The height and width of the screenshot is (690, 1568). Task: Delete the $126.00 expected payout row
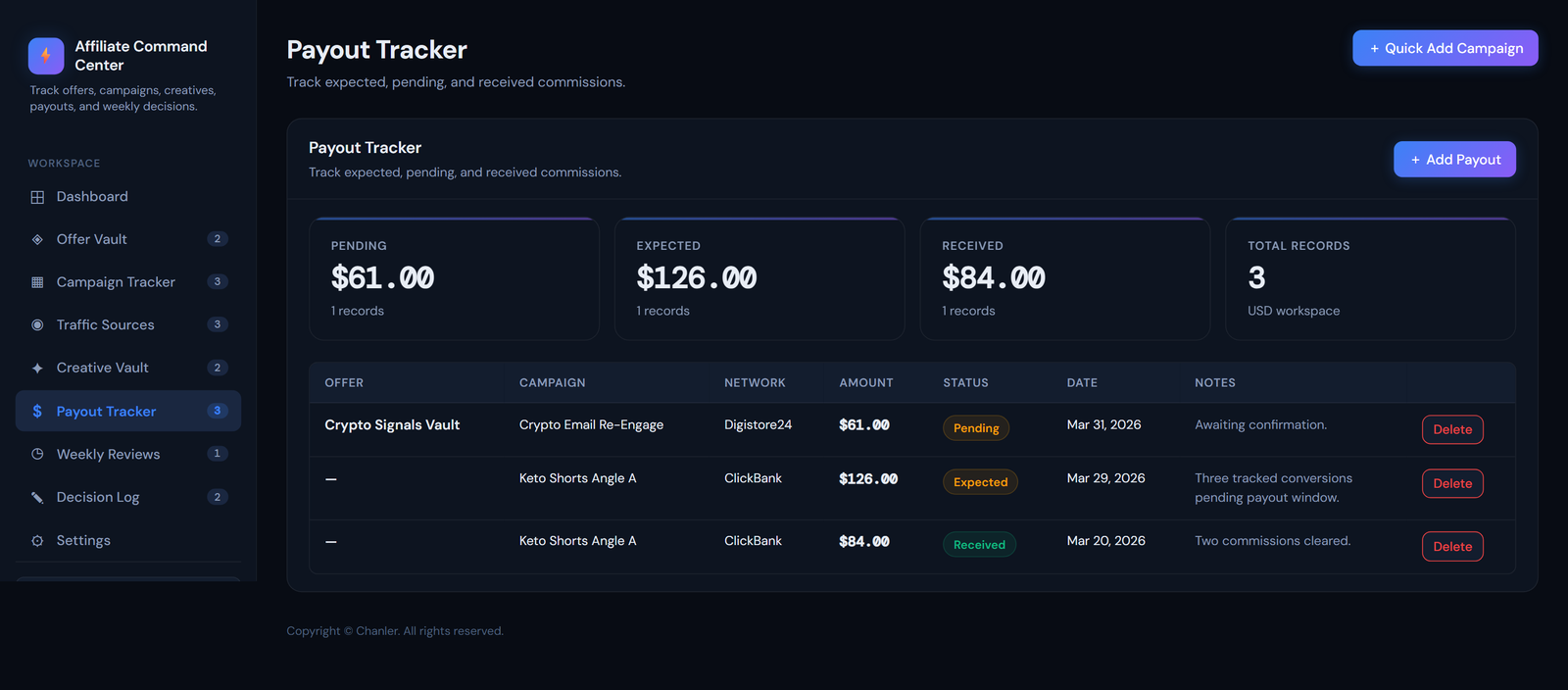click(x=1452, y=483)
